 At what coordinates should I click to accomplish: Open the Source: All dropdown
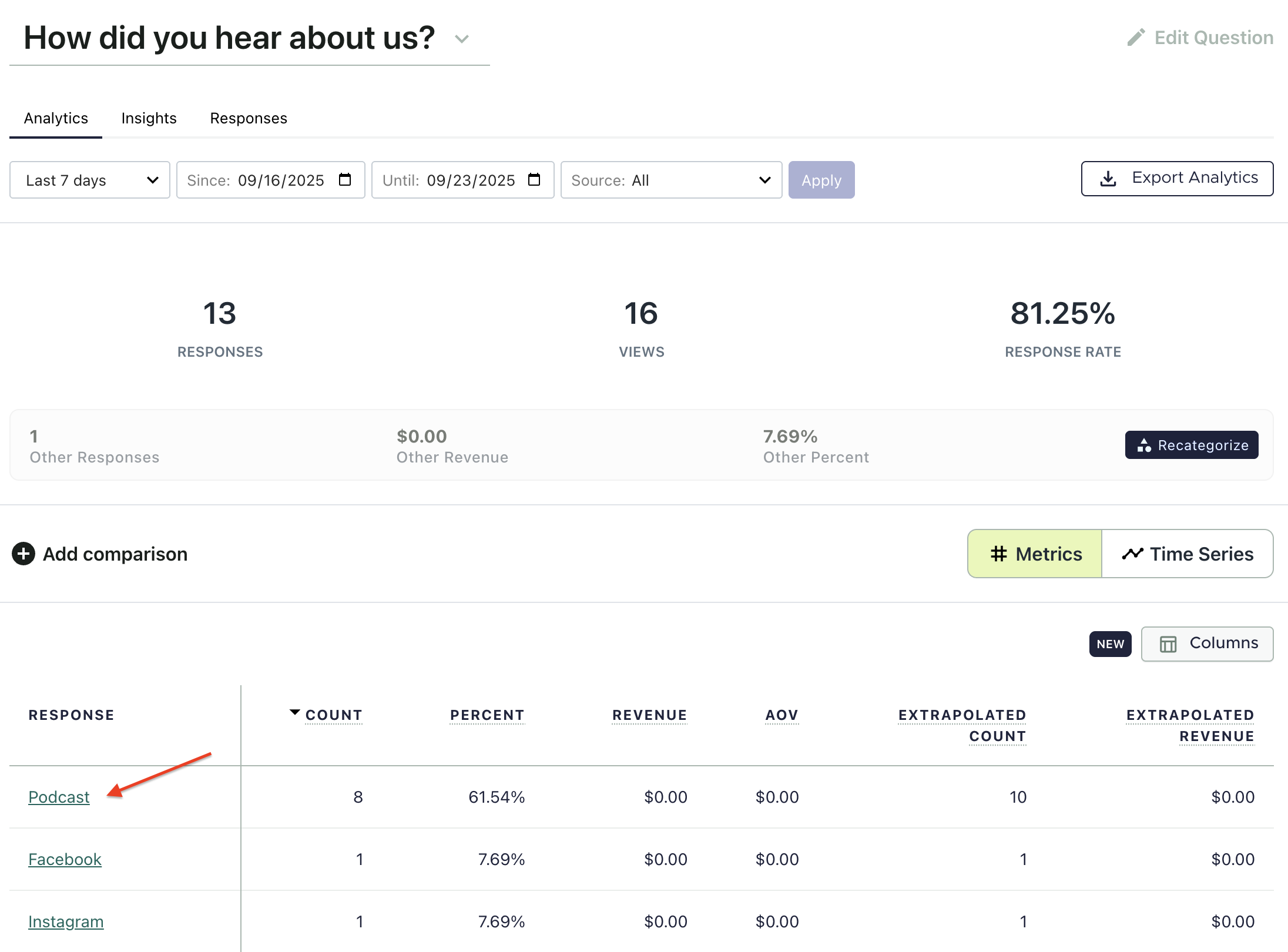670,180
